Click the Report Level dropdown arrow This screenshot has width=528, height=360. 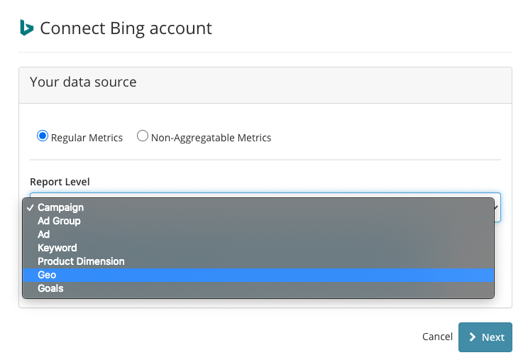tap(496, 207)
